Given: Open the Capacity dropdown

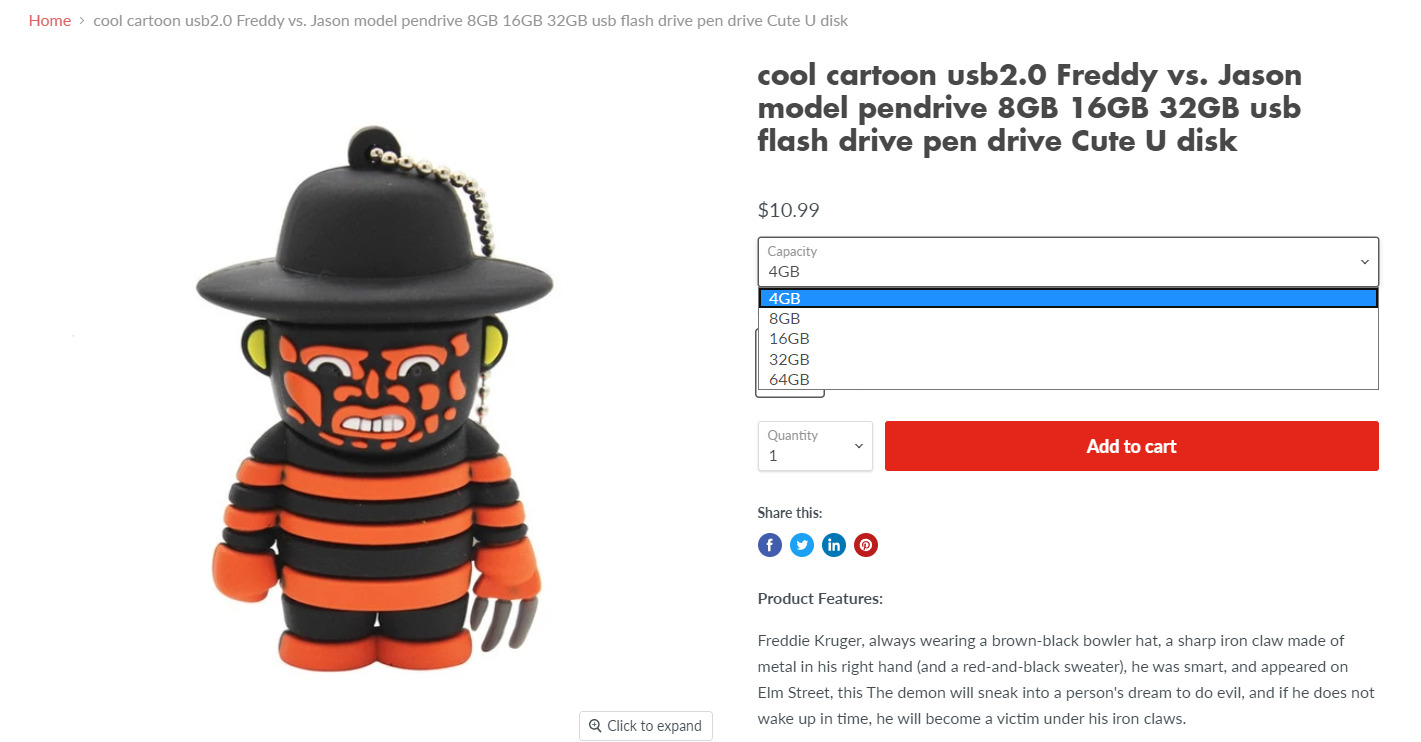Looking at the screenshot, I should coord(1067,262).
